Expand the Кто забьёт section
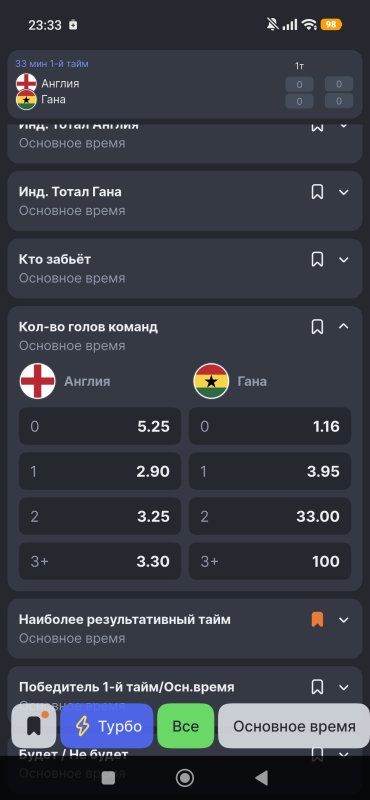 (344, 260)
